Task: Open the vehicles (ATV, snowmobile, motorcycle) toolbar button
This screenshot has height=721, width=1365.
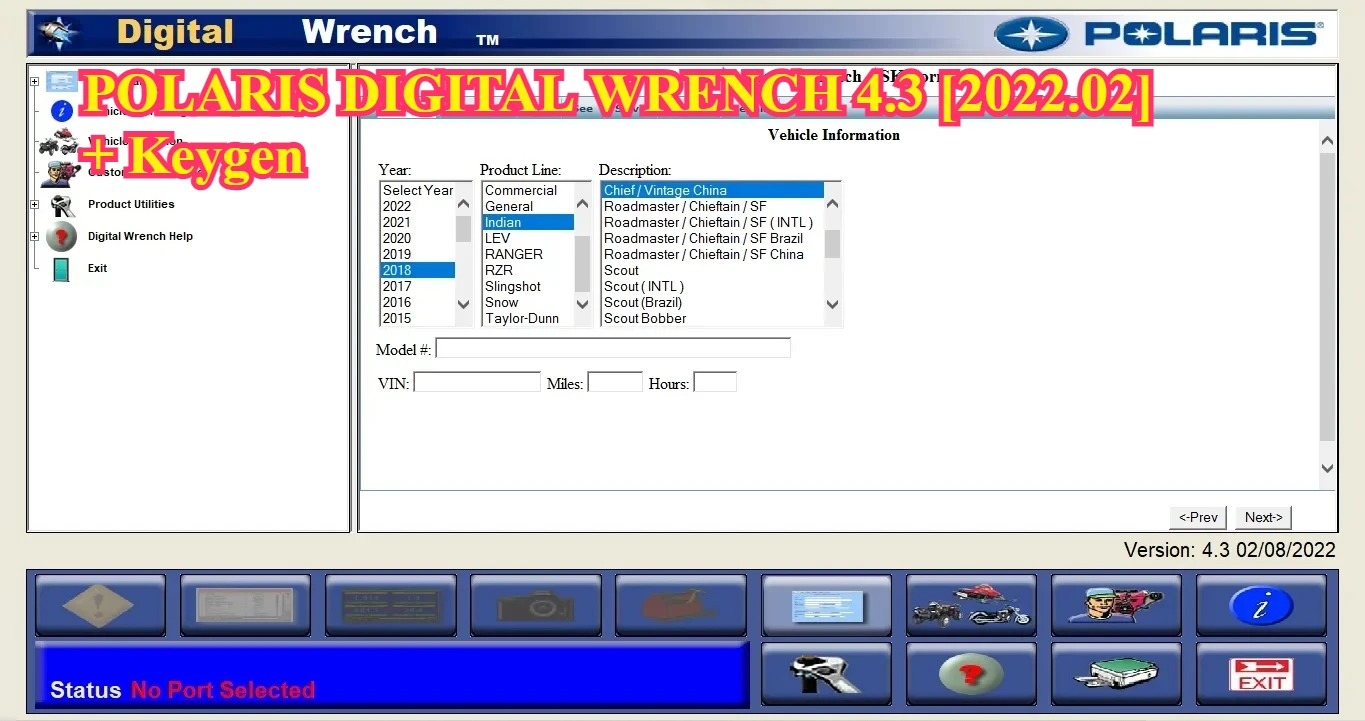Action: click(971, 606)
